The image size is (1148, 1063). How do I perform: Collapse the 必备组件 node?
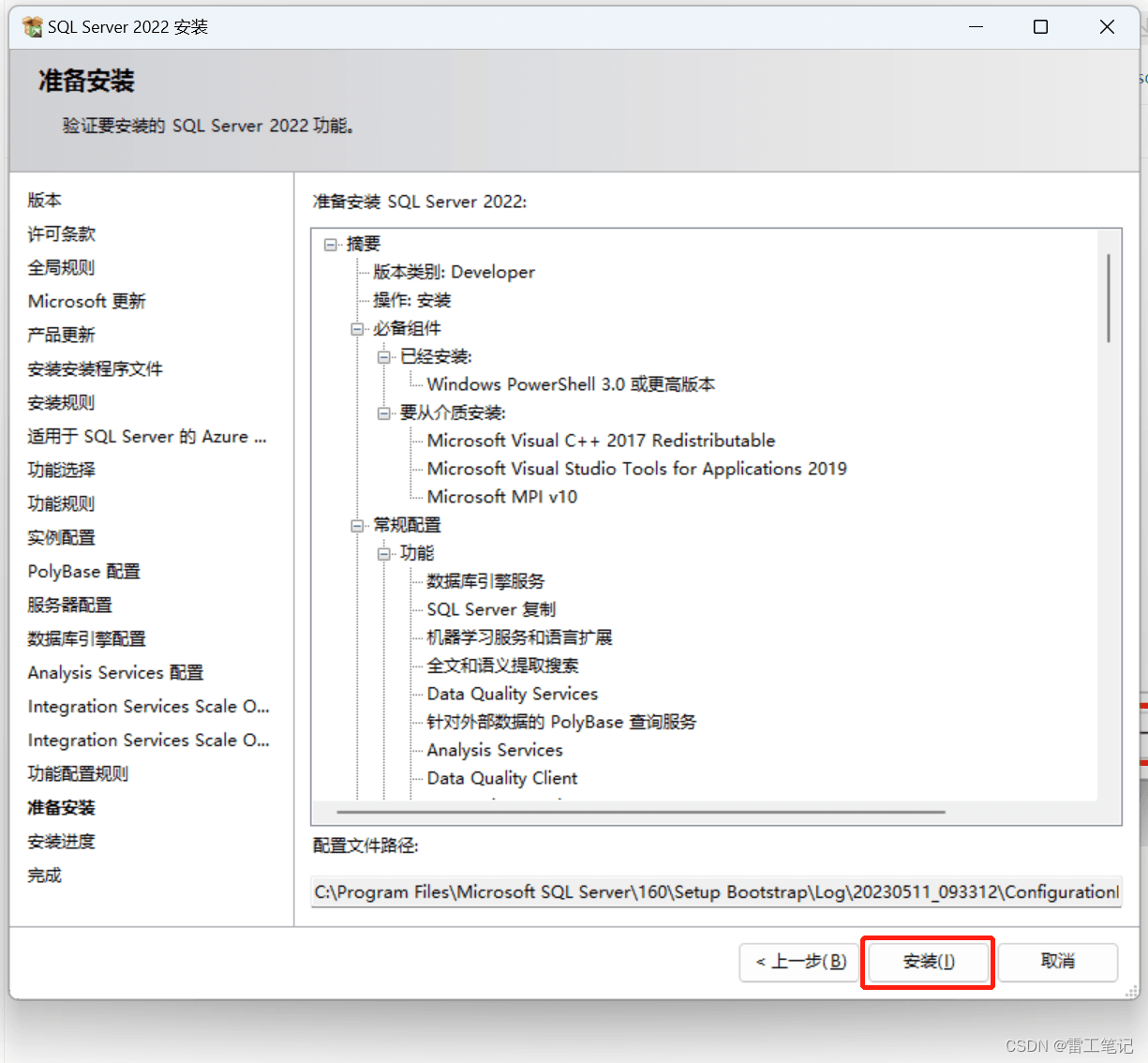[357, 328]
